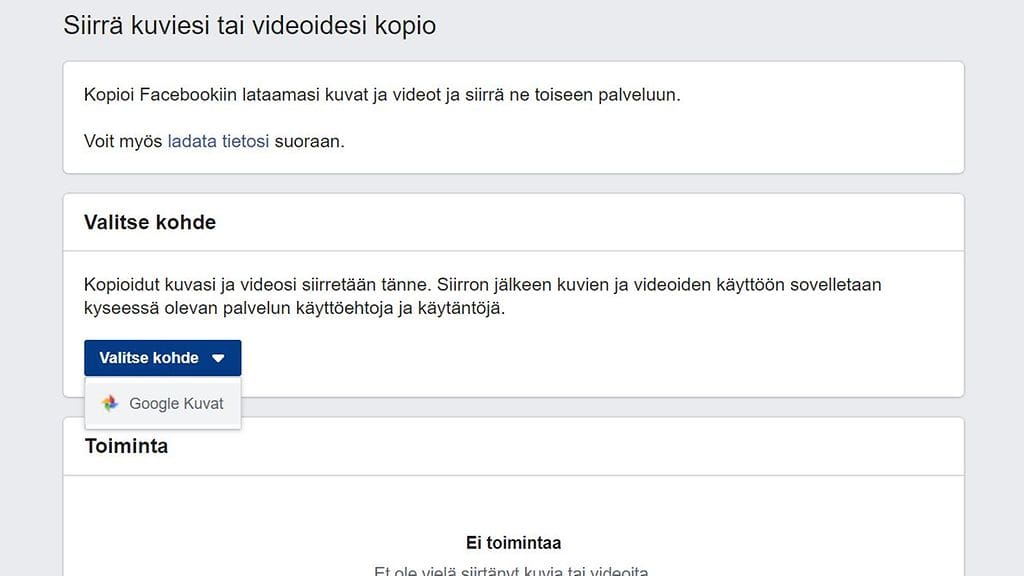This screenshot has width=1024, height=576.
Task: Click the "Toiminta" section heading
Action: tap(126, 446)
